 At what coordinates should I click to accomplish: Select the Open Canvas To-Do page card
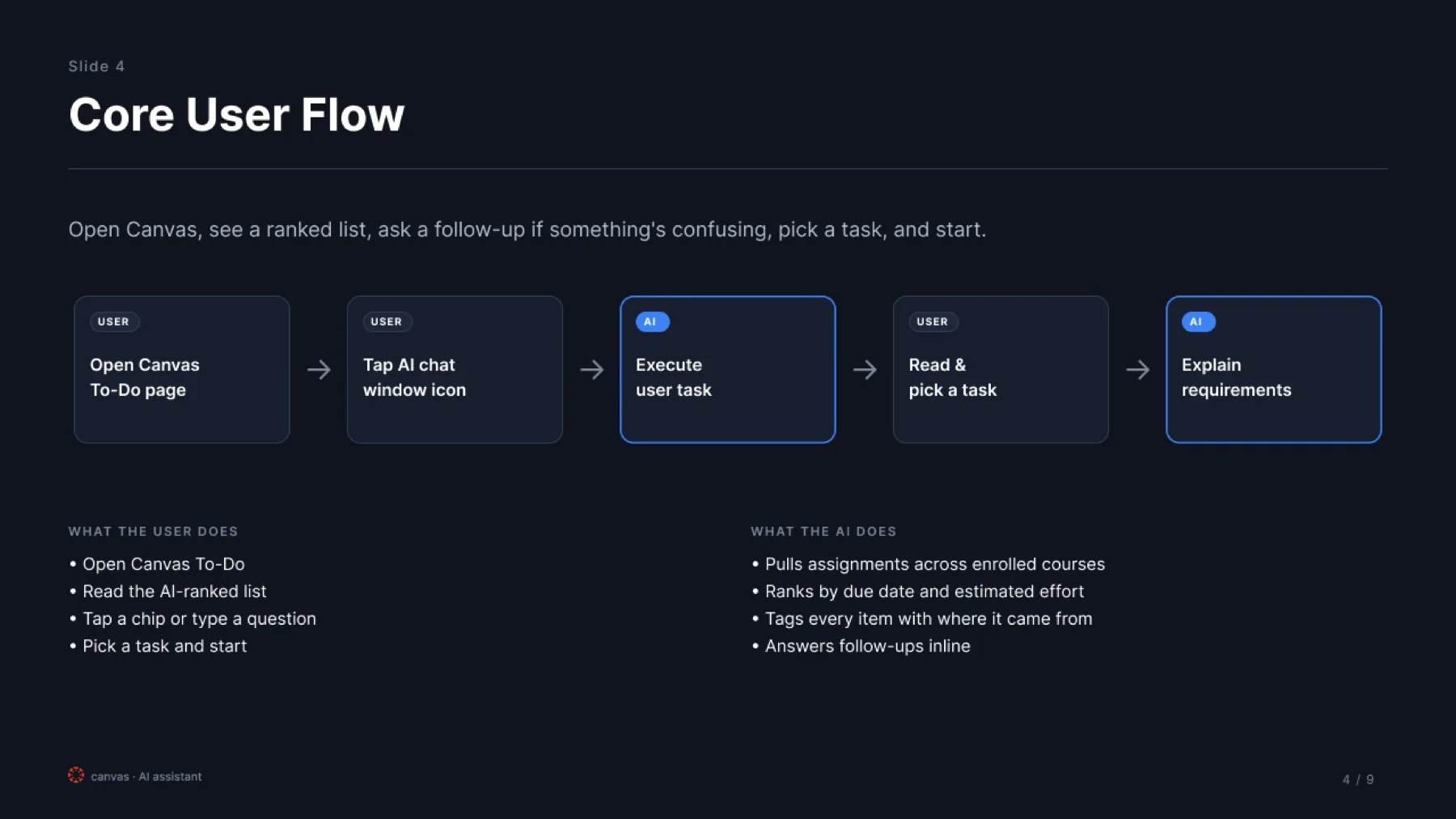coord(182,369)
